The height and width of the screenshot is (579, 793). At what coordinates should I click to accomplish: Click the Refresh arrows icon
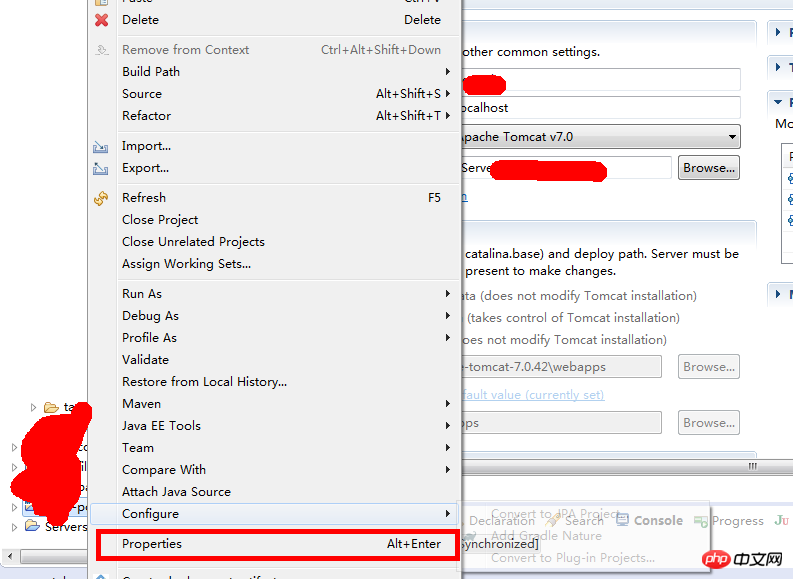click(x=101, y=198)
